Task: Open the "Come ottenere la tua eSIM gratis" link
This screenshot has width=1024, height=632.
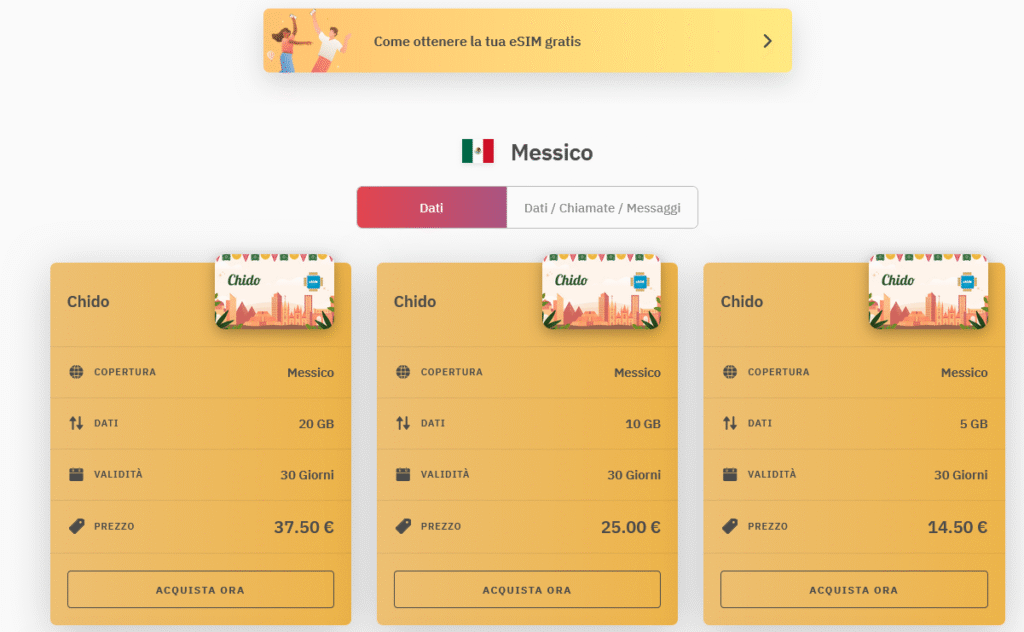Action: point(477,42)
